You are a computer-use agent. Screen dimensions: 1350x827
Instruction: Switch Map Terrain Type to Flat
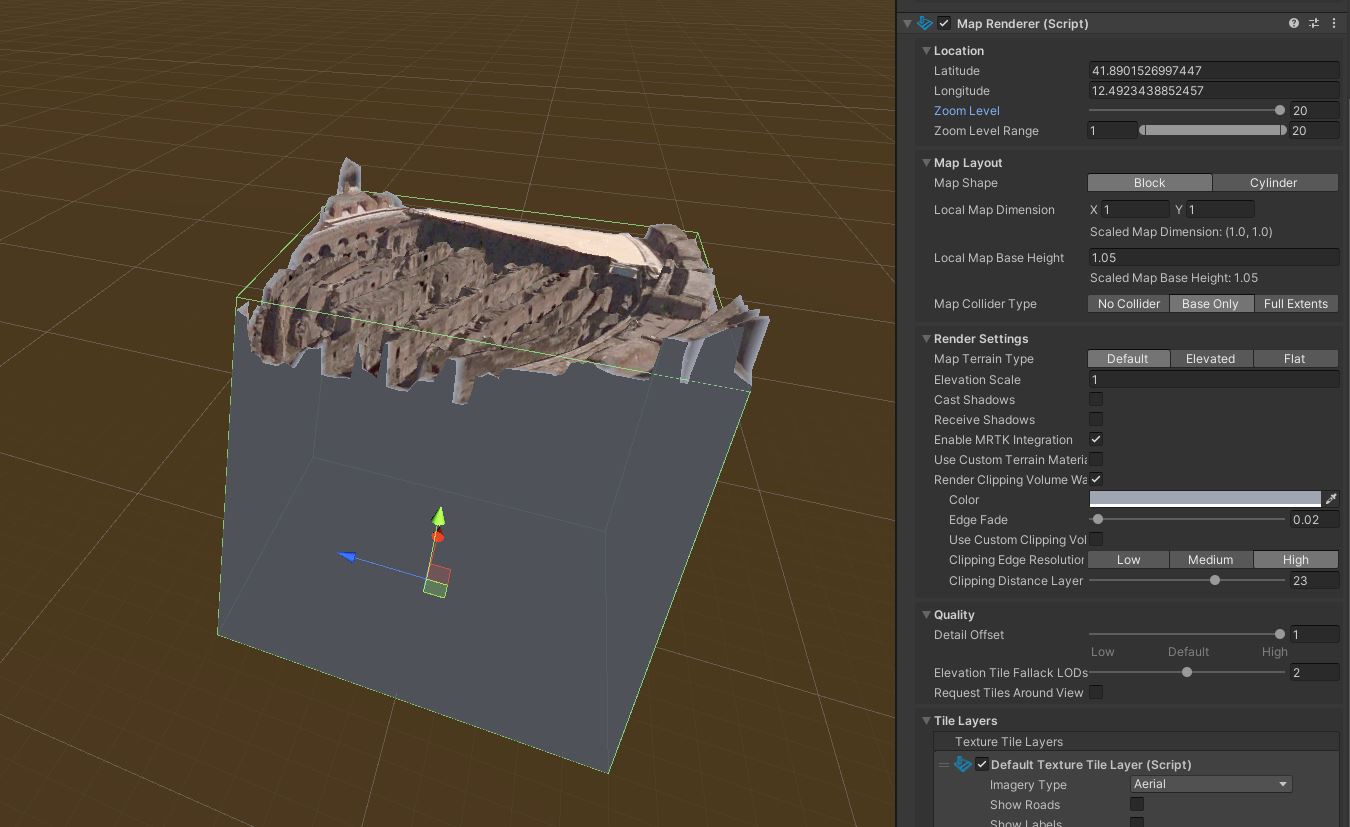coord(1295,358)
